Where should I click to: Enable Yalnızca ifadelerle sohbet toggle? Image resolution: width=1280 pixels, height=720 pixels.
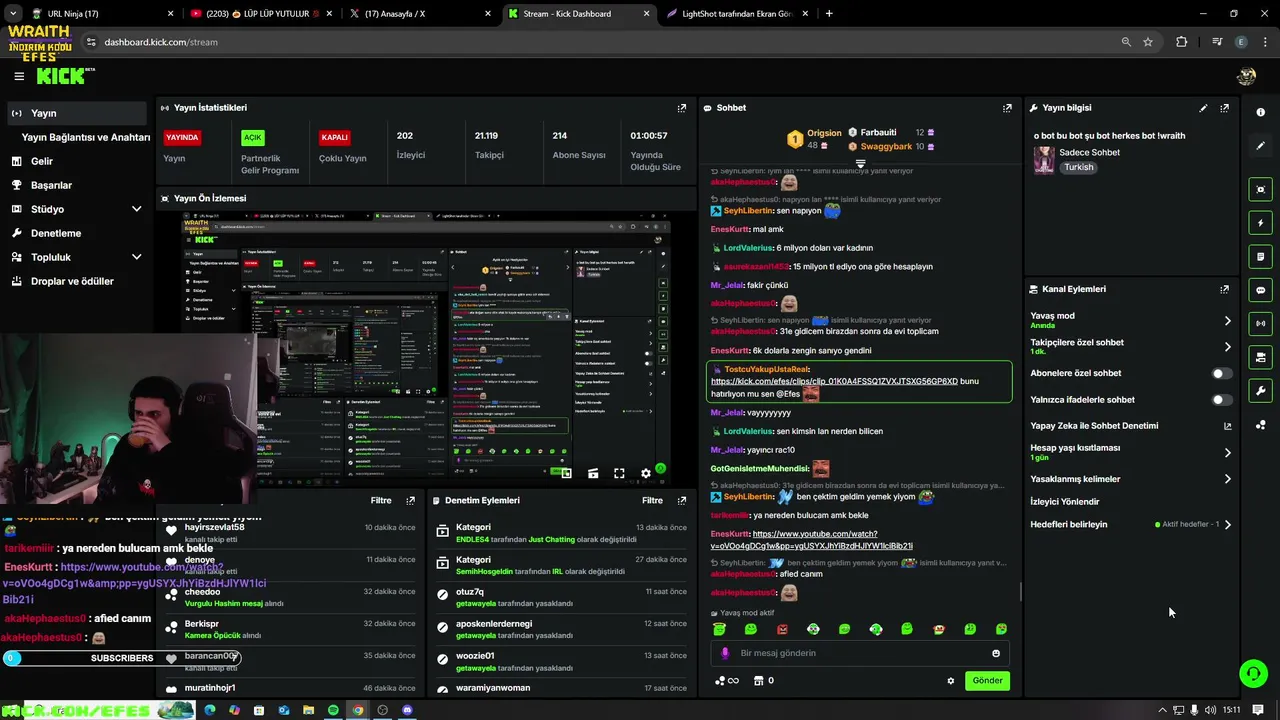tap(1222, 400)
